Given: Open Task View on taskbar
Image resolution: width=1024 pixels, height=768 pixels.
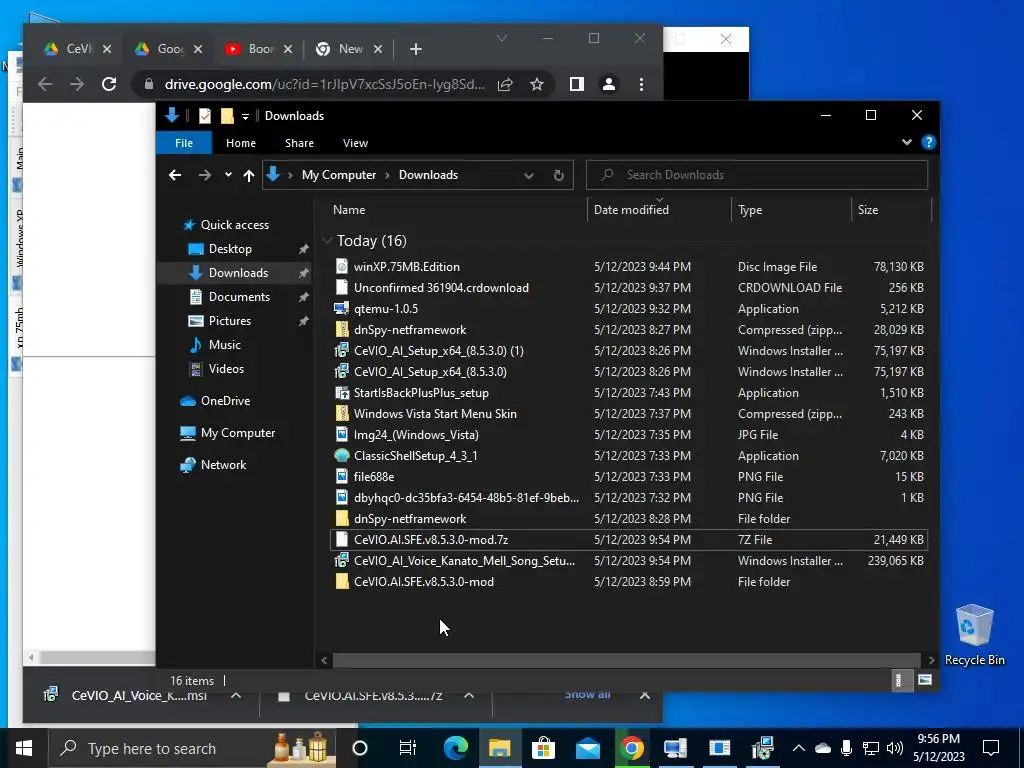Looking at the screenshot, I should (x=408, y=748).
